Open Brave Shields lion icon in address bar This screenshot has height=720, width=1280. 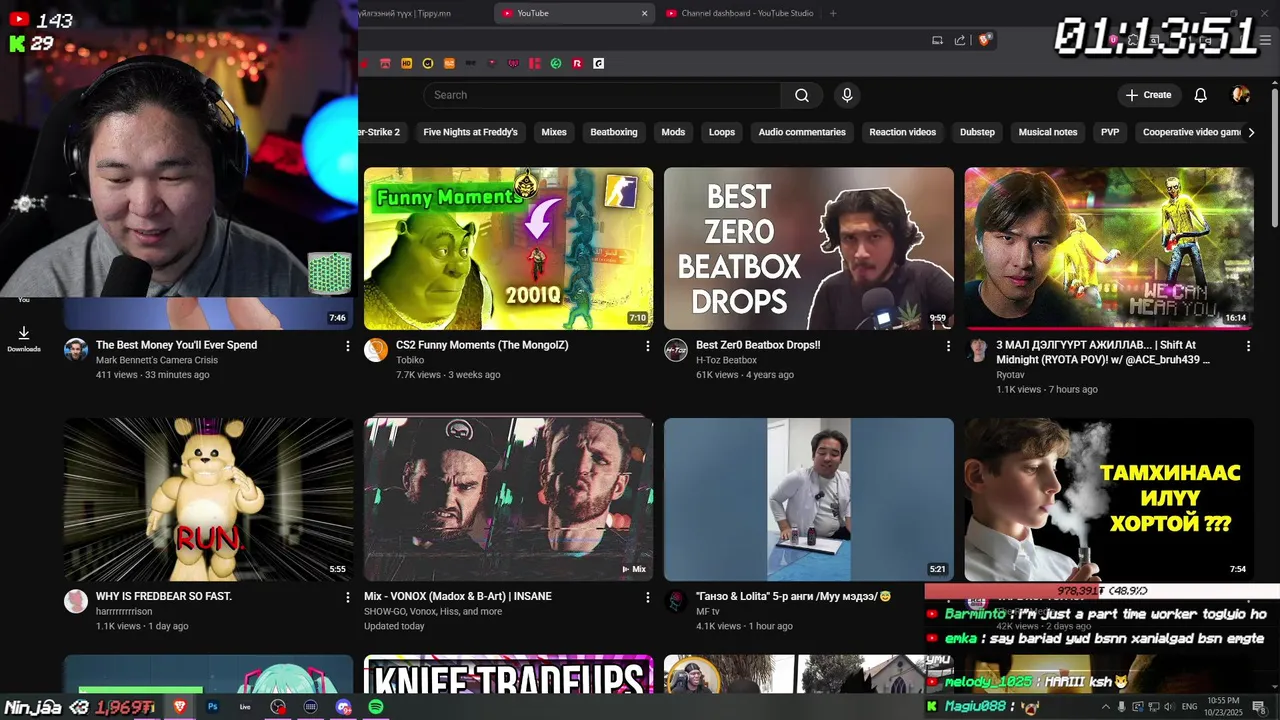click(984, 40)
